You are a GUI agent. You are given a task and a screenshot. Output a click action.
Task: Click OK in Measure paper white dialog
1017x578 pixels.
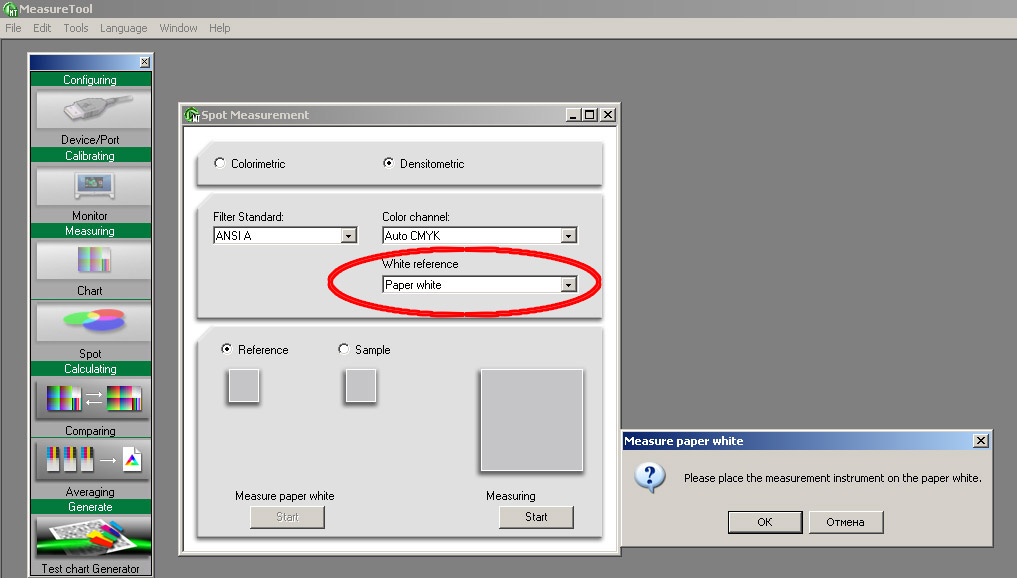765,522
